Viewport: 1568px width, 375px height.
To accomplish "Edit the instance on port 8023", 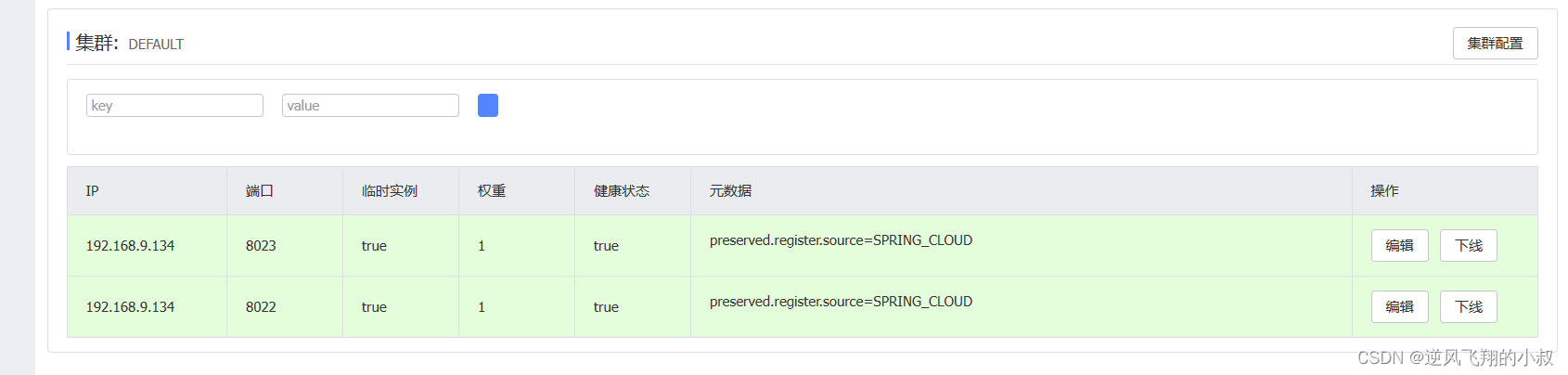I will 1399,246.
